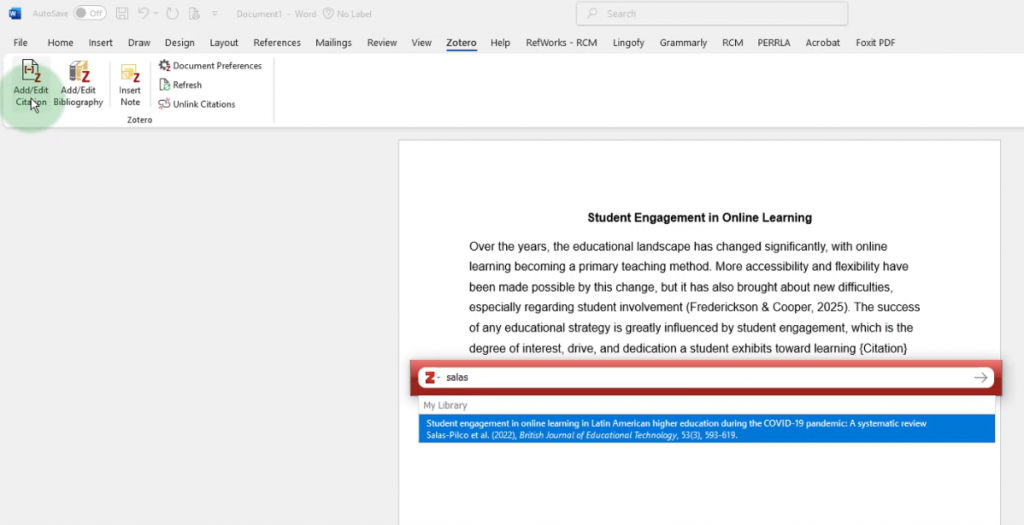Open the Grammarly ribbon tab
Image resolution: width=1024 pixels, height=525 pixels.
pyautogui.click(x=684, y=43)
